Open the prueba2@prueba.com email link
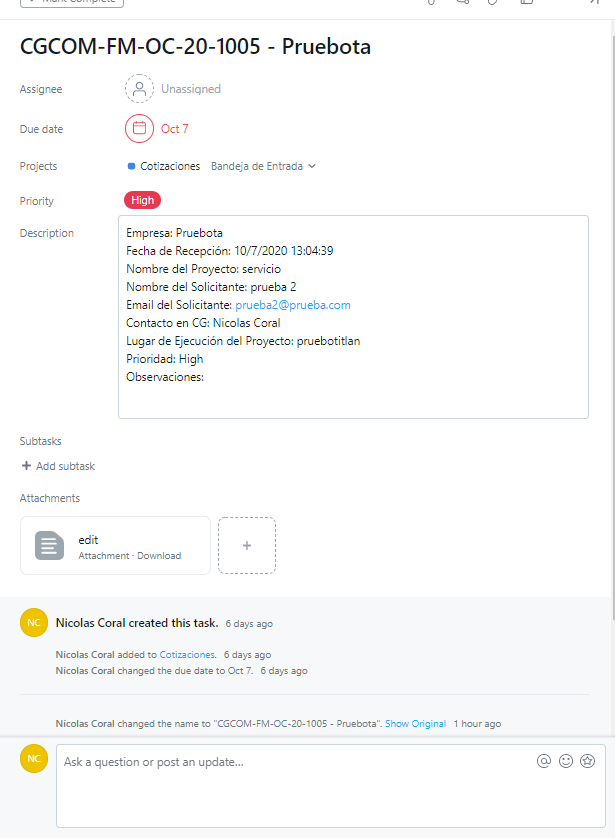Screen dimensions: 615x838 293,305
